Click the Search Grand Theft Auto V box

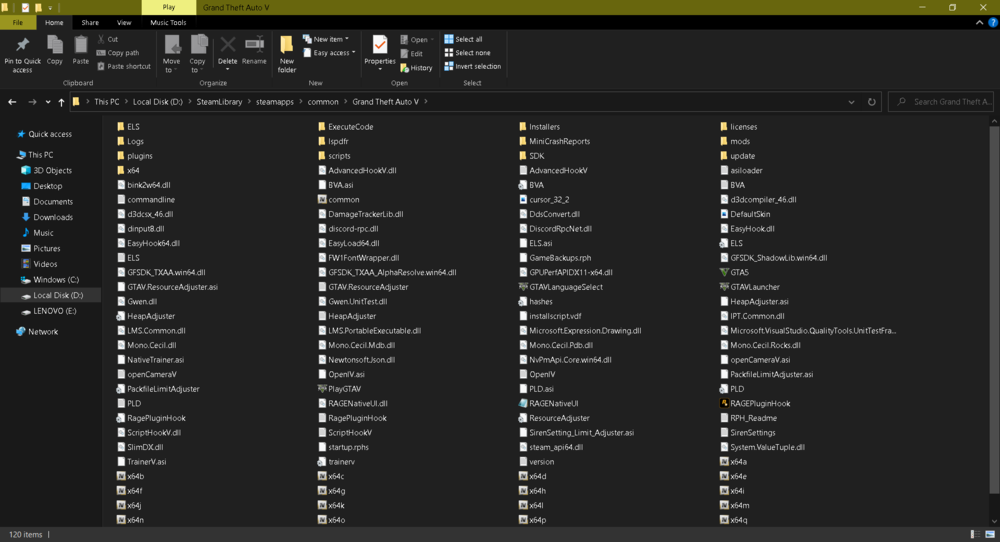pyautogui.click(x=941, y=102)
